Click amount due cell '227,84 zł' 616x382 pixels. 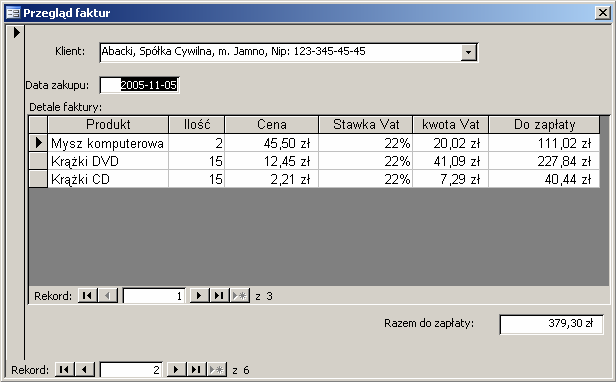544,161
